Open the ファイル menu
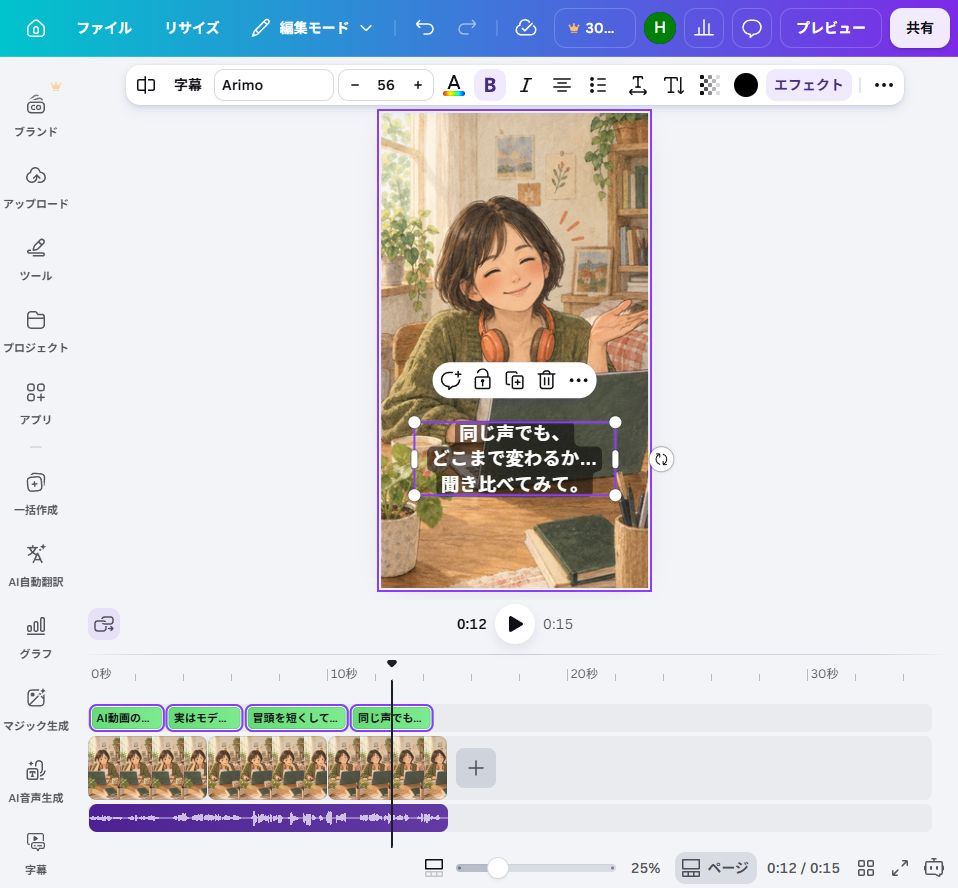 104,28
